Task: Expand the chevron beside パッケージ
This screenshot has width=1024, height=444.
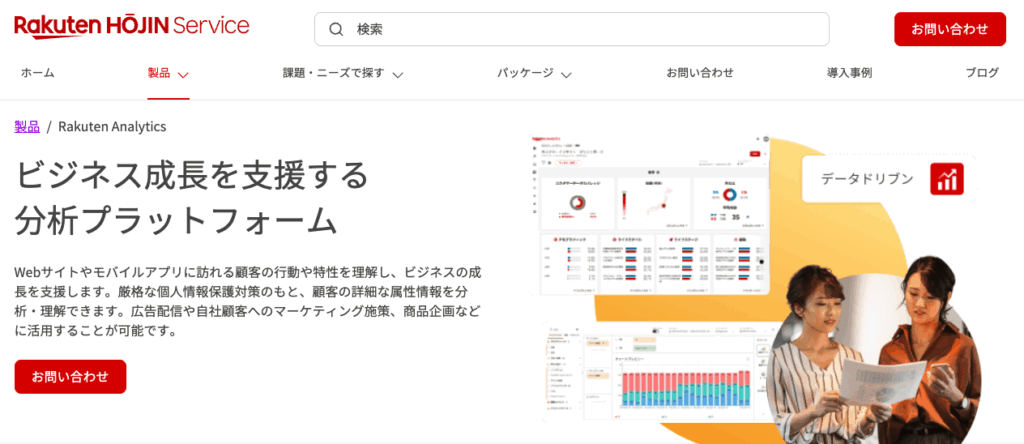Action: pos(566,74)
